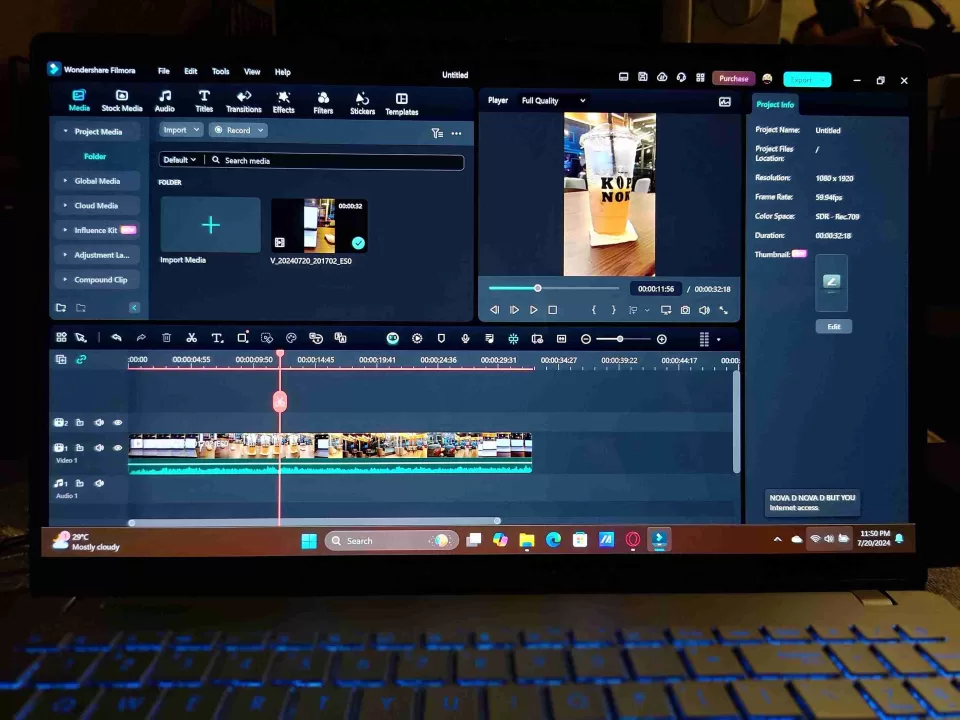Click the Search media field
960x720 pixels.
[336, 161]
